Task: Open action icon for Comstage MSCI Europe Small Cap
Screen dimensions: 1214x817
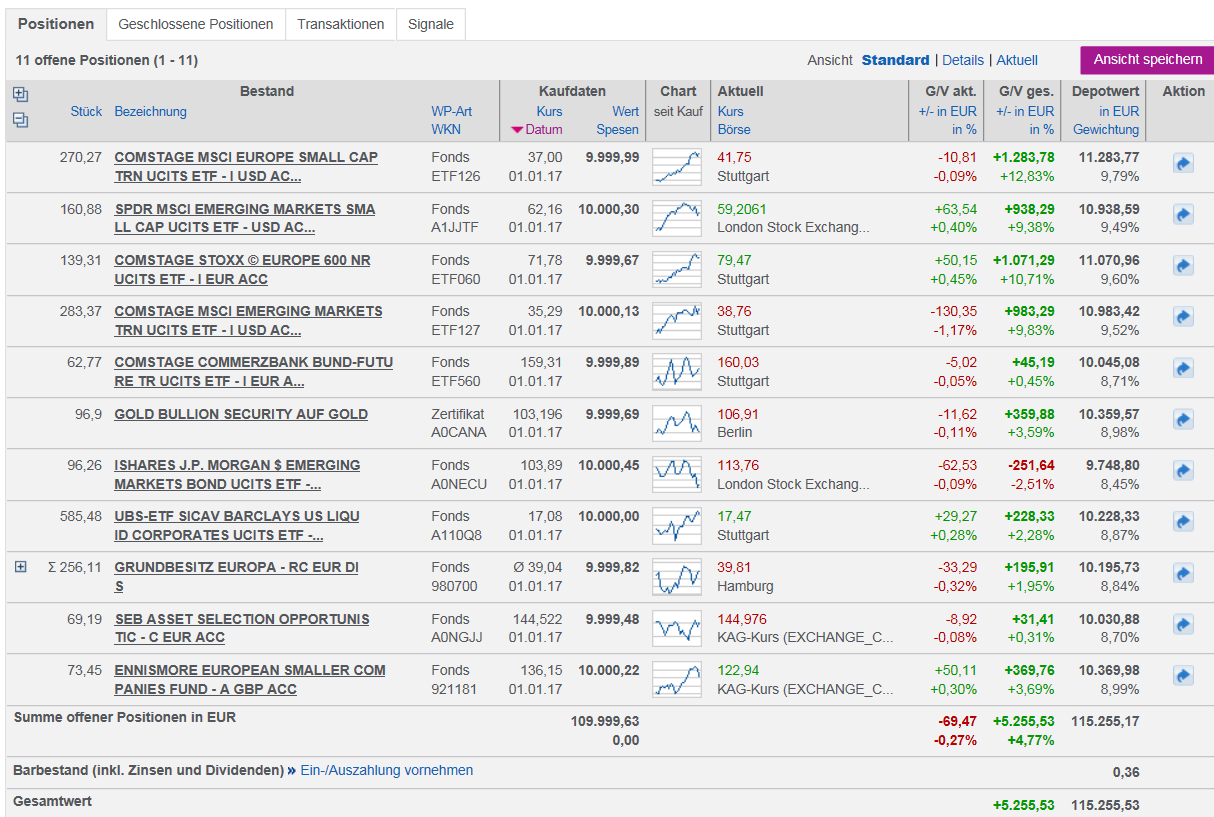Action: click(1183, 163)
